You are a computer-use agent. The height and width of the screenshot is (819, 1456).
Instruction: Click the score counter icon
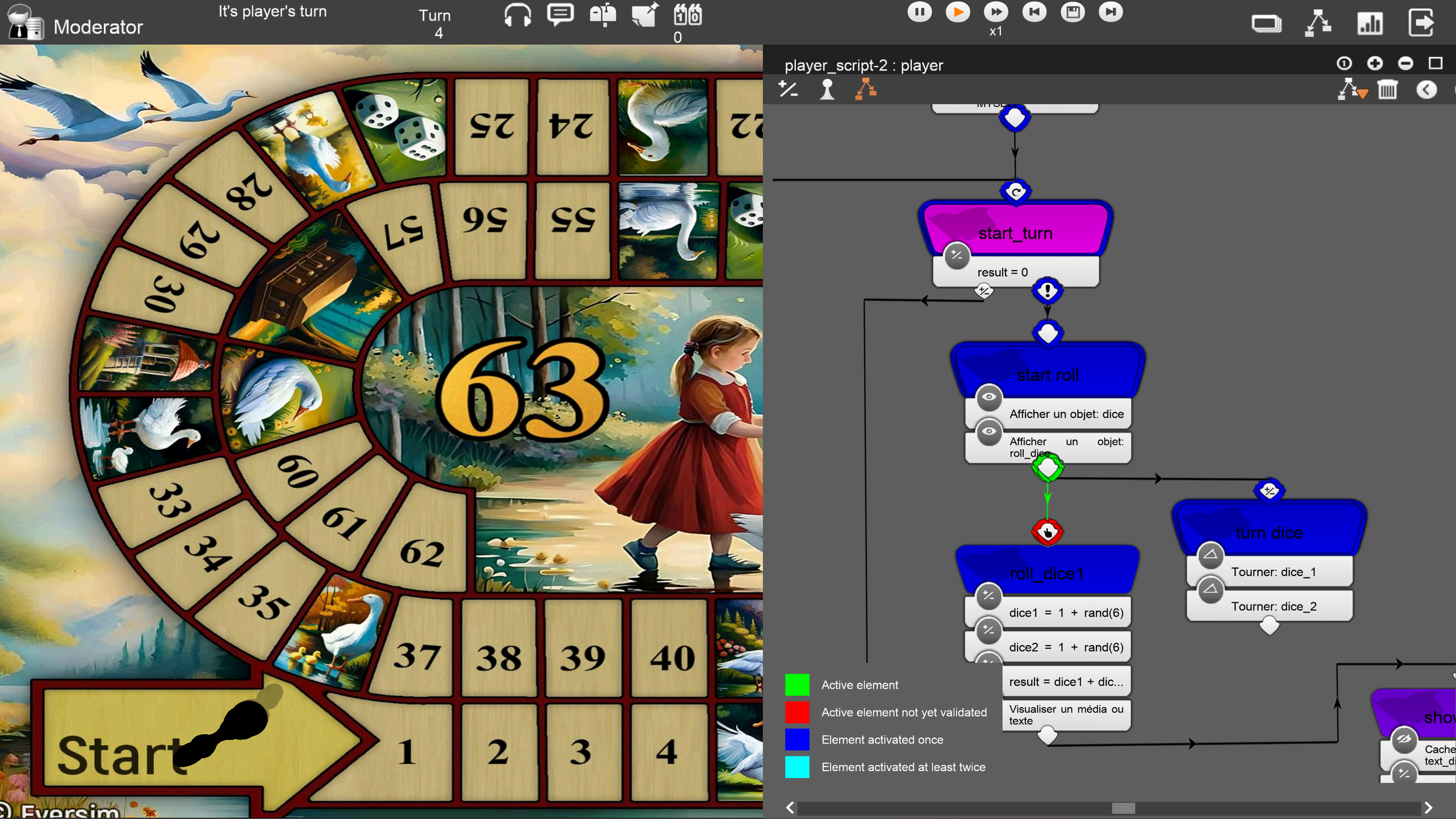pos(688,14)
